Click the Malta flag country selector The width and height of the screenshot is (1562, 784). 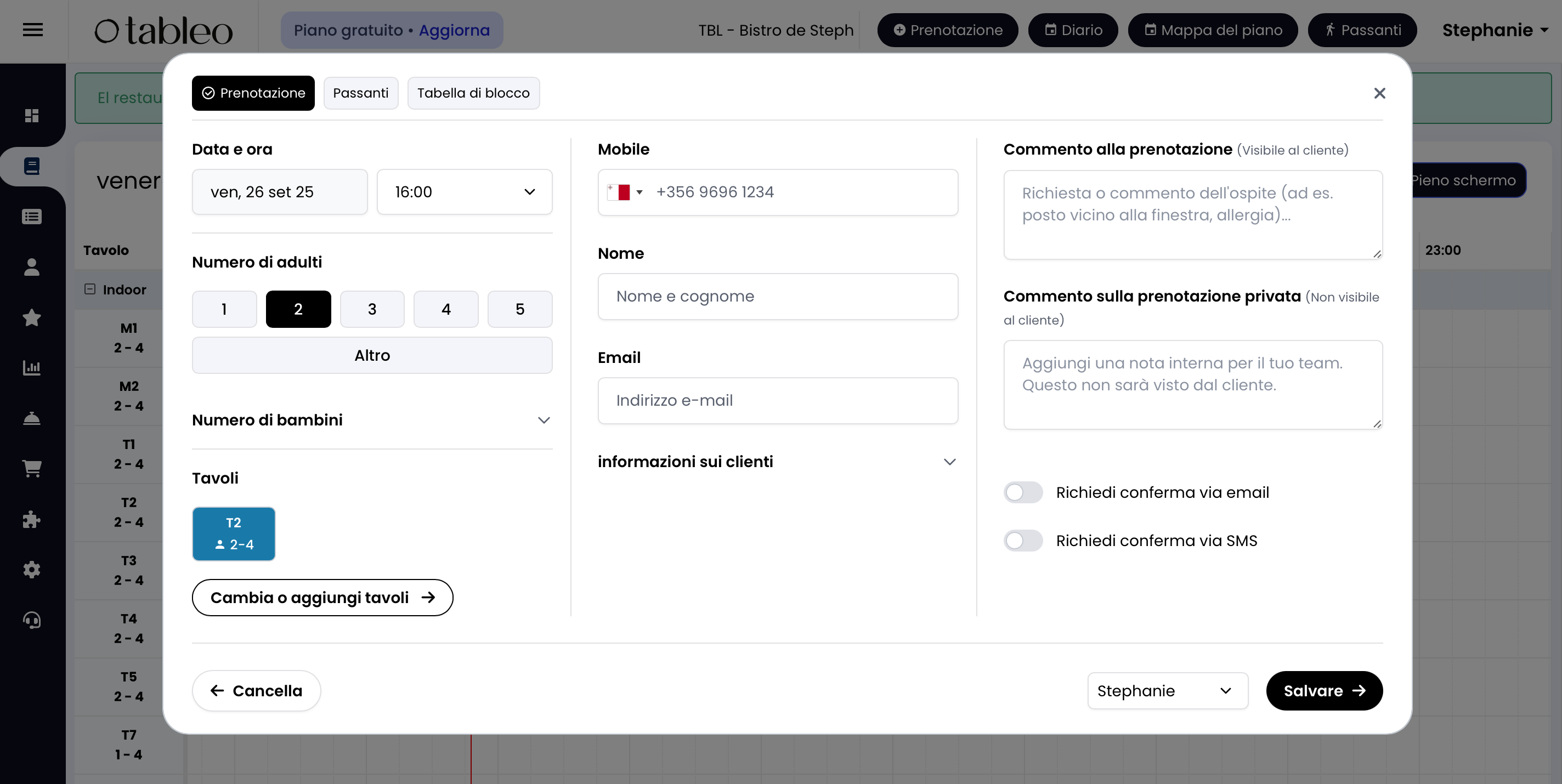pyautogui.click(x=625, y=192)
